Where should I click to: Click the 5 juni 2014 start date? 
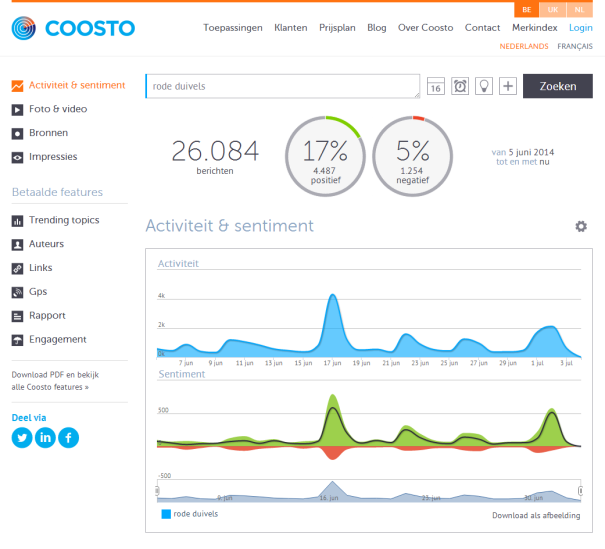tap(531, 152)
